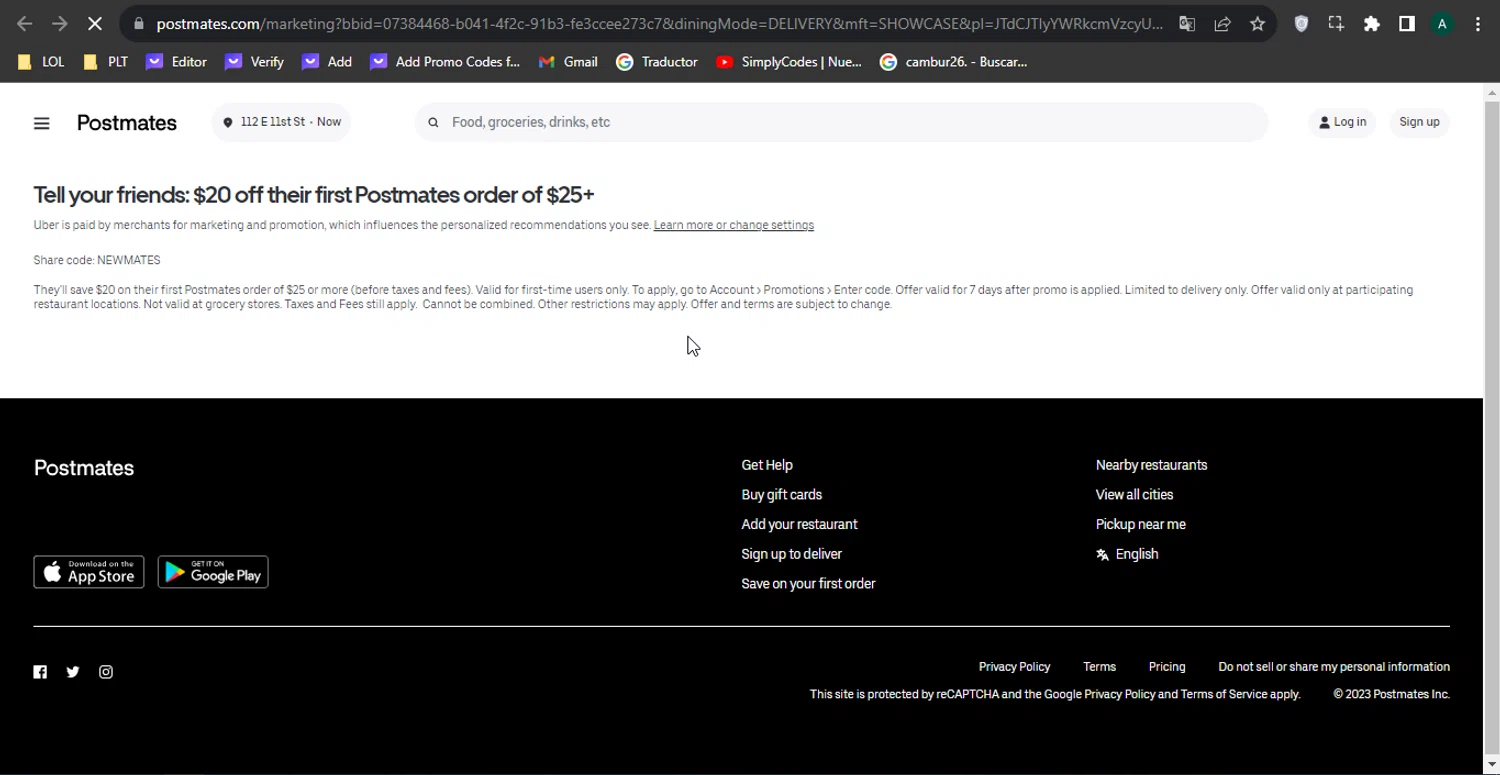The width and height of the screenshot is (1500, 775).
Task: Open the Postmates hamburger menu
Action: pos(41,123)
